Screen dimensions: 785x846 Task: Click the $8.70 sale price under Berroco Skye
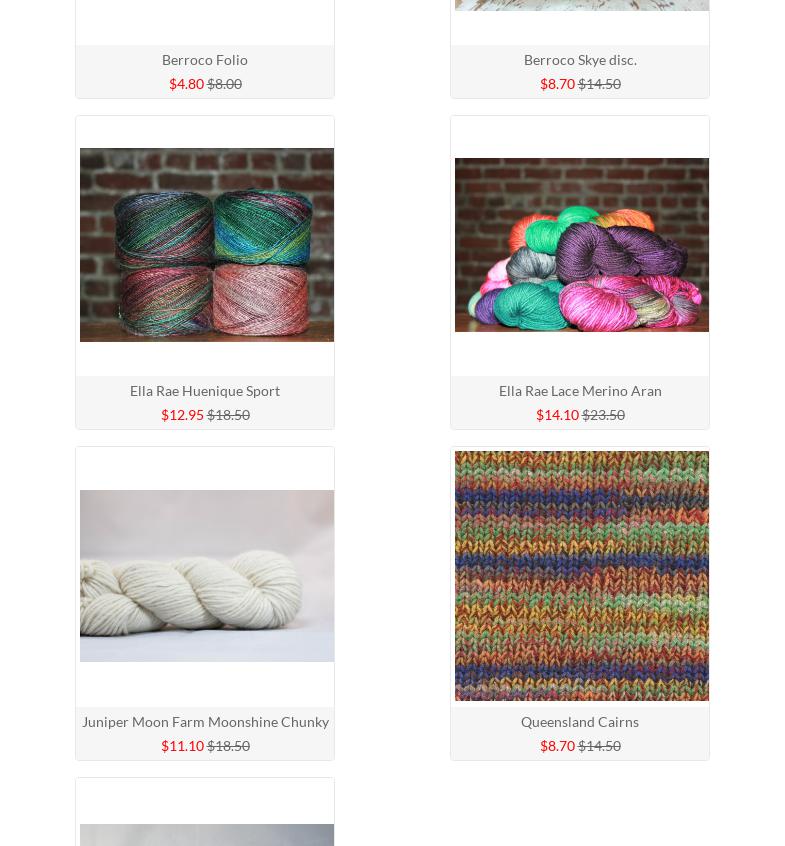pyautogui.click(x=557, y=84)
